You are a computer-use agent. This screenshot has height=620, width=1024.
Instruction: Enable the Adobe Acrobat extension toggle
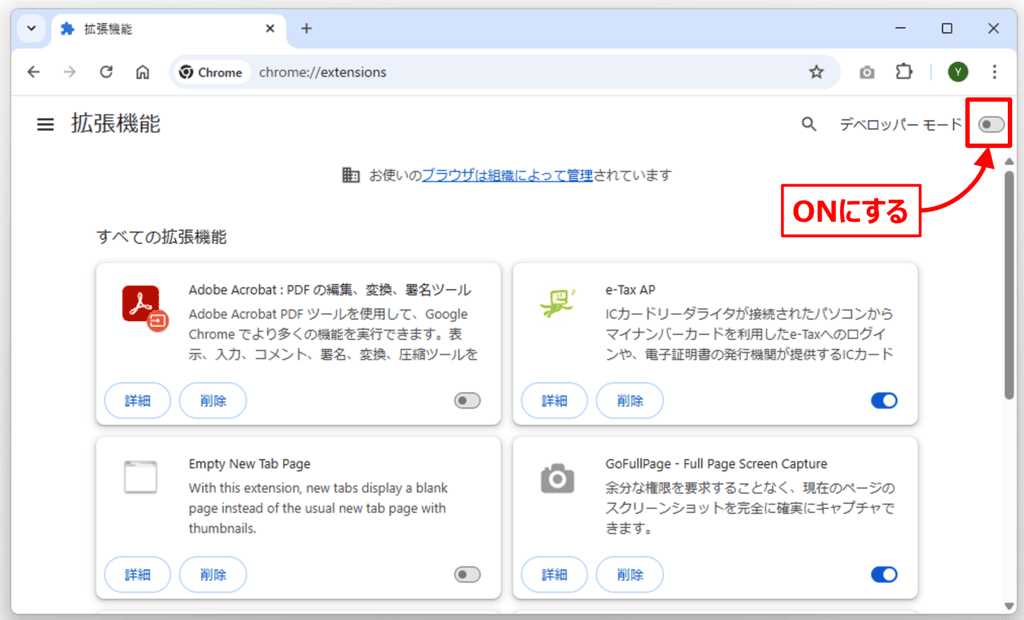click(x=466, y=400)
